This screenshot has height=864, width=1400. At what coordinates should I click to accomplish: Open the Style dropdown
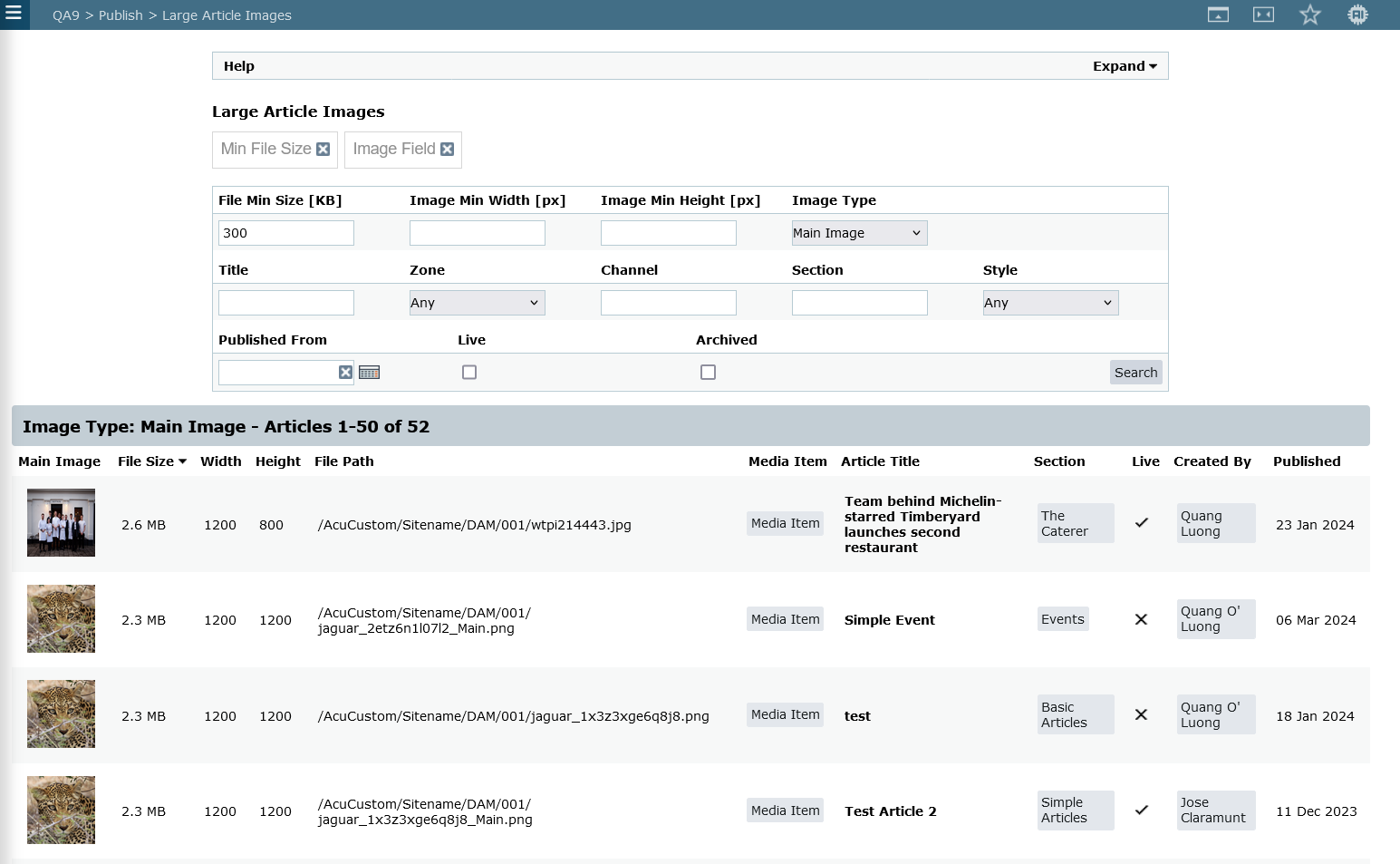coord(1050,303)
